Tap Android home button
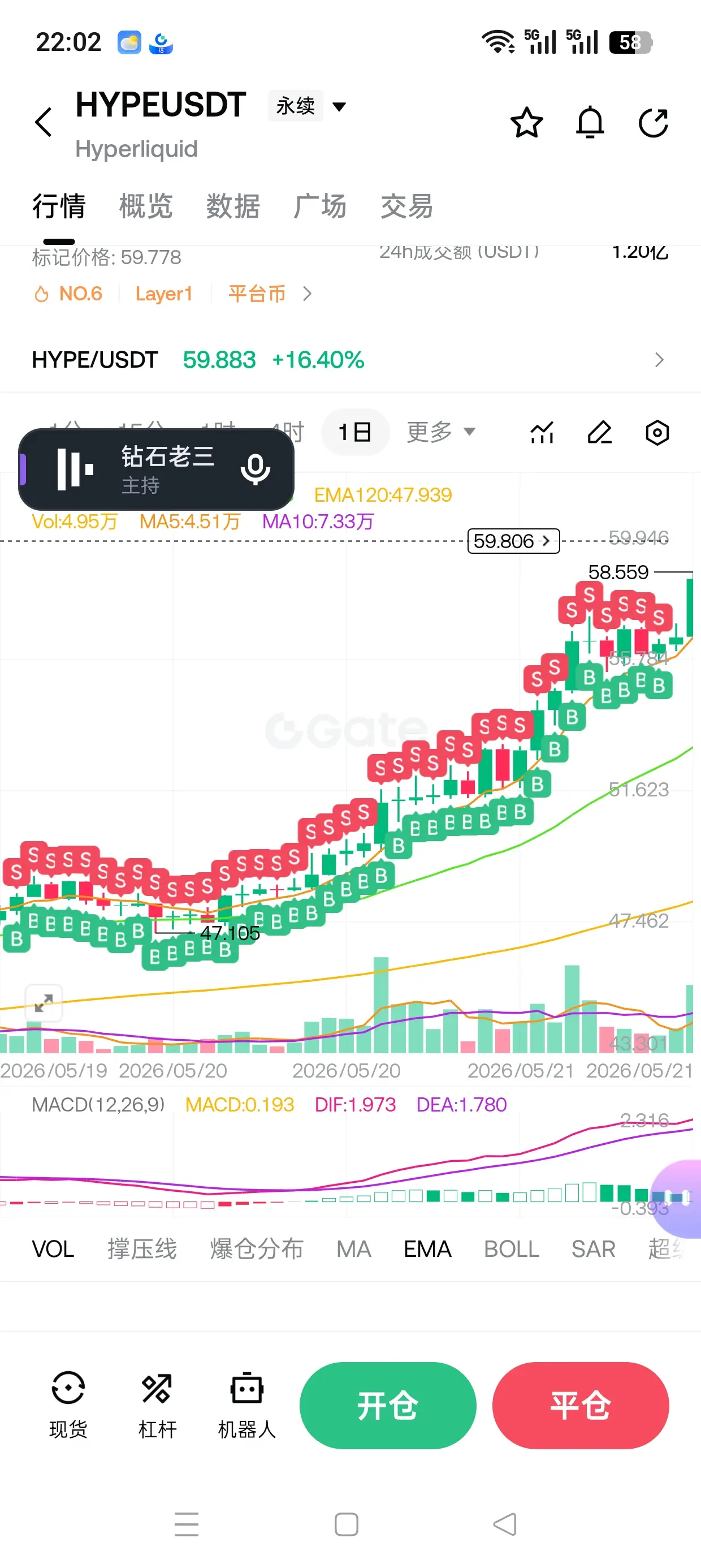This screenshot has height=1568, width=701. point(346,1524)
